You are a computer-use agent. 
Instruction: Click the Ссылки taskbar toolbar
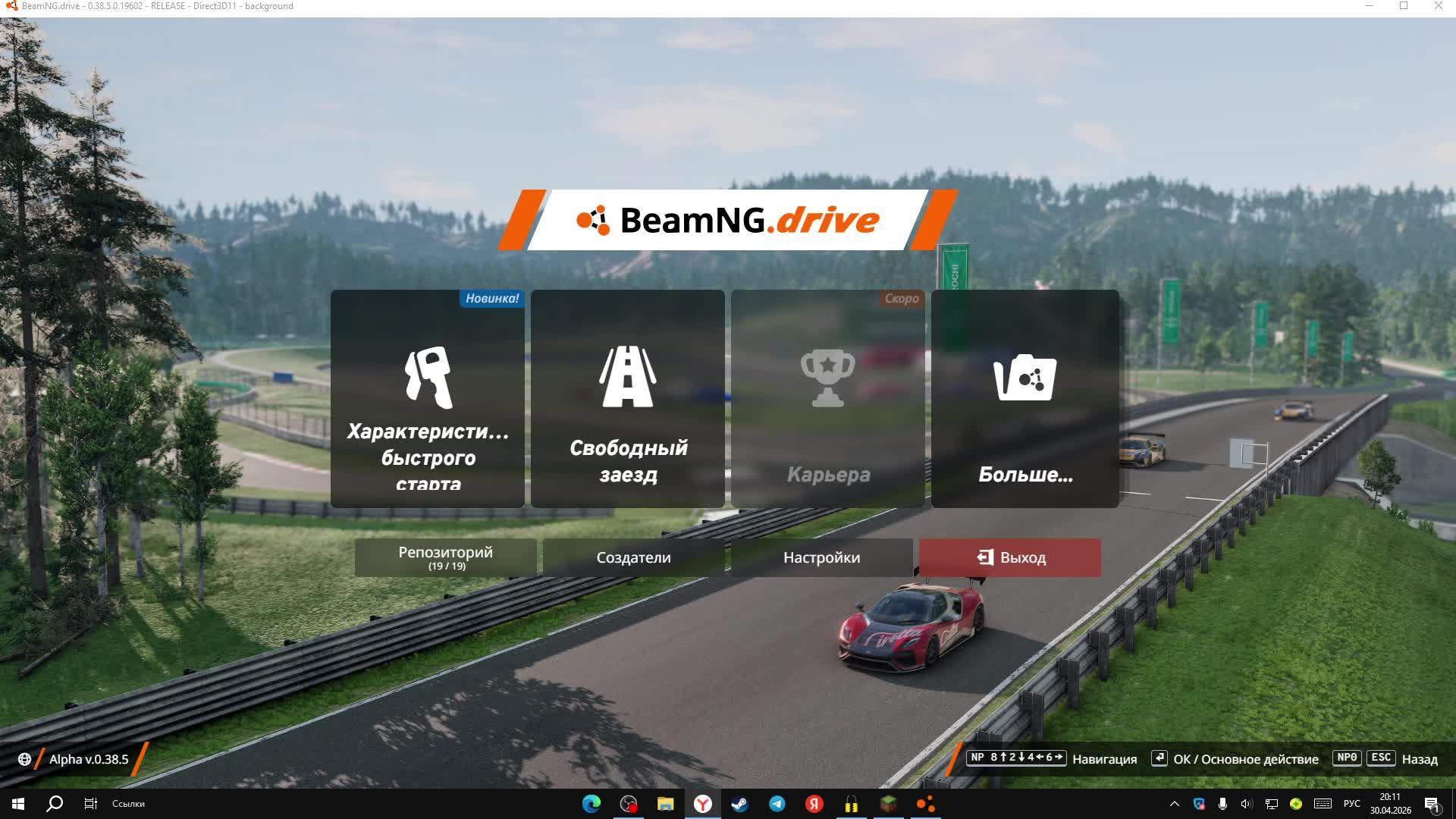tap(128, 804)
